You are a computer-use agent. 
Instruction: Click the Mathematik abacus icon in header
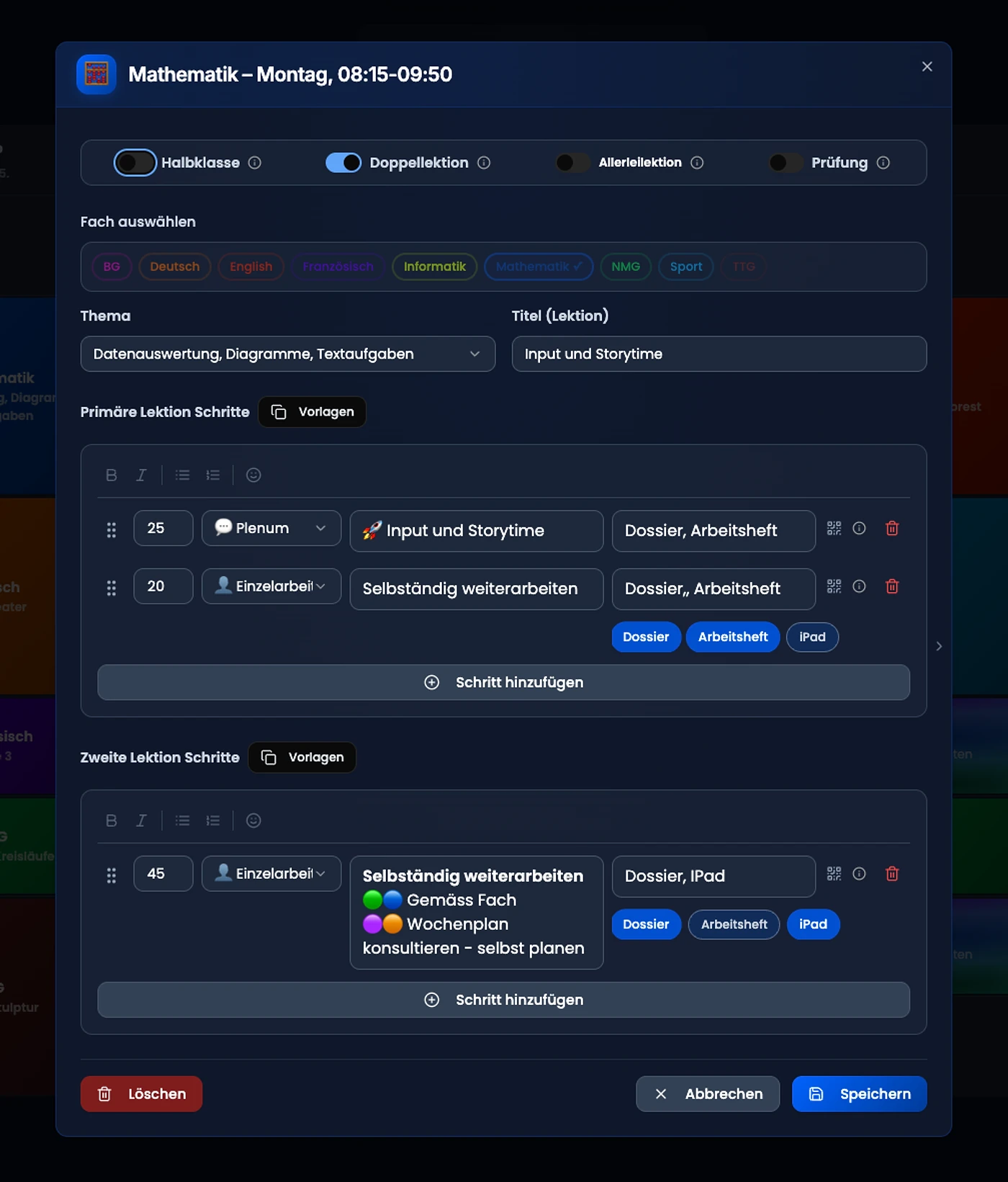pos(96,74)
